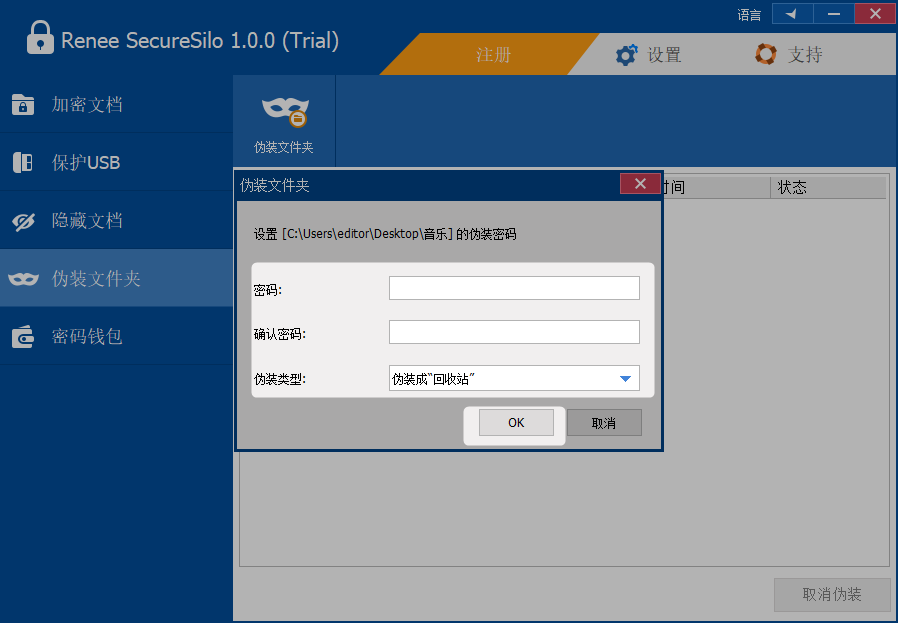The width and height of the screenshot is (898, 623).
Task: Click the crossed eye 隐藏文档 icon
Action: [23, 221]
